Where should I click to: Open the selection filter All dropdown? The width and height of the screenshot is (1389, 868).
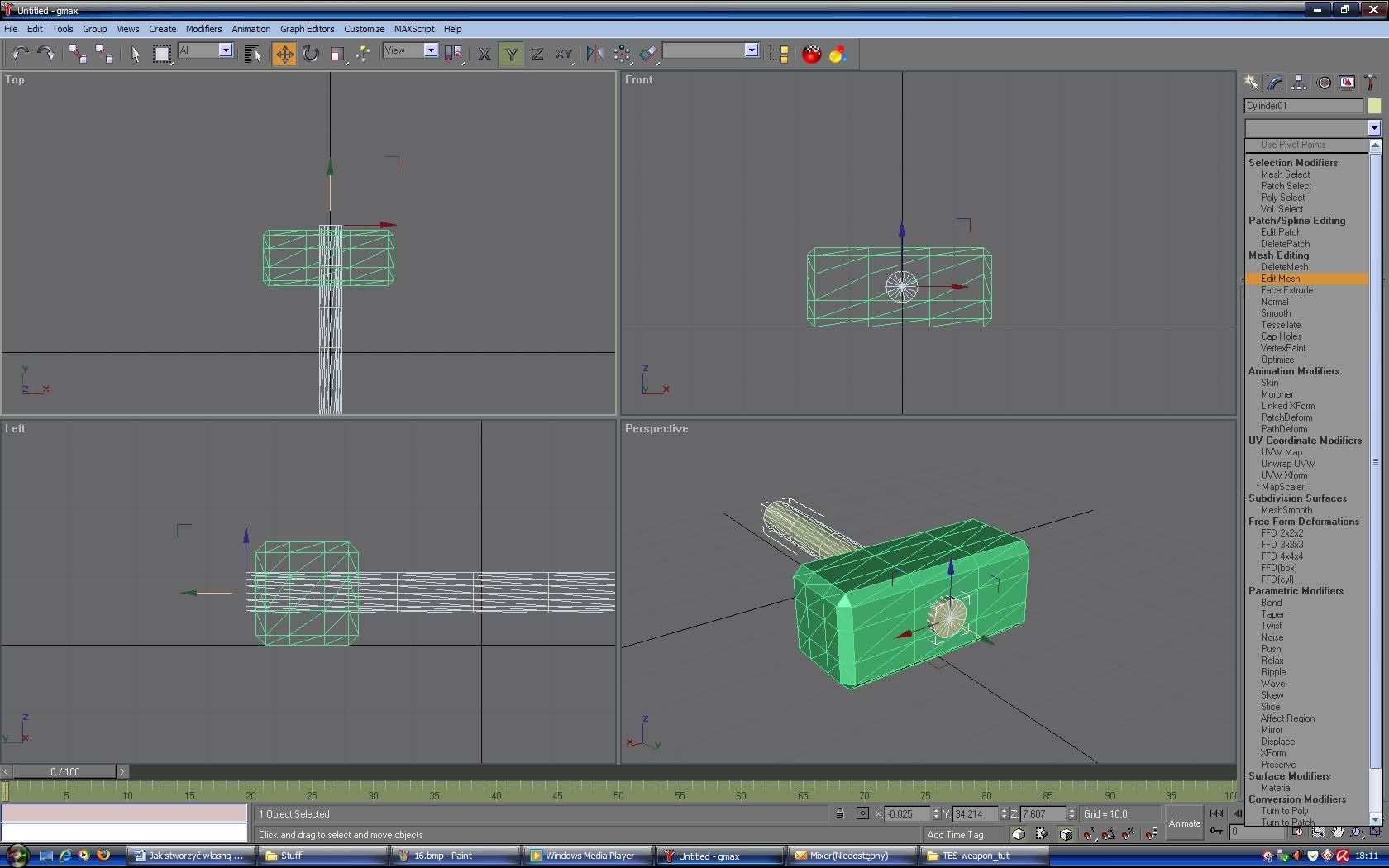(x=225, y=50)
